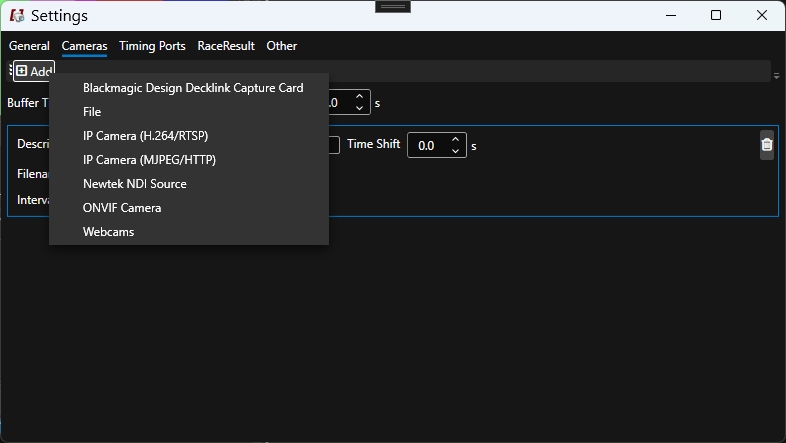Add an ONVIF Camera

click(x=122, y=208)
